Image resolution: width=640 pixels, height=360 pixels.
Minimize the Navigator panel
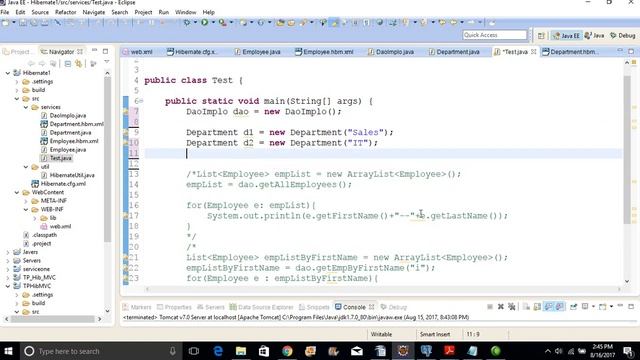tap(95, 51)
